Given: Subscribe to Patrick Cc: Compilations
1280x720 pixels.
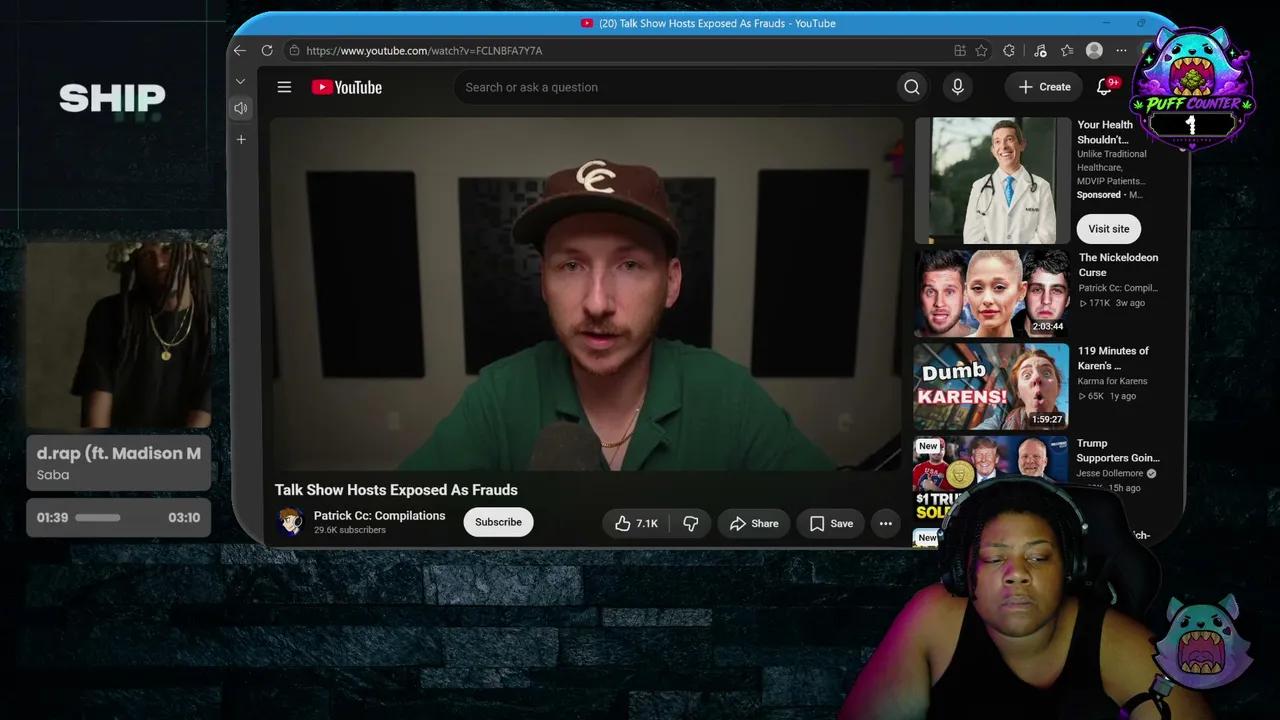Looking at the screenshot, I should click(498, 522).
